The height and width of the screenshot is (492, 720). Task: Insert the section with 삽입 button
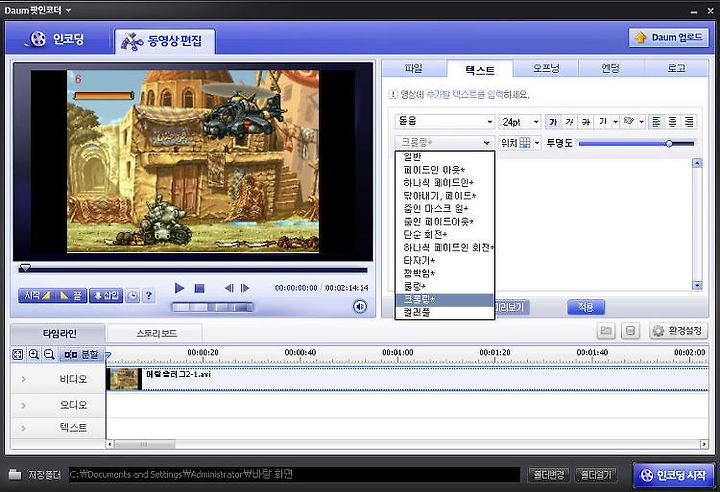[106, 295]
